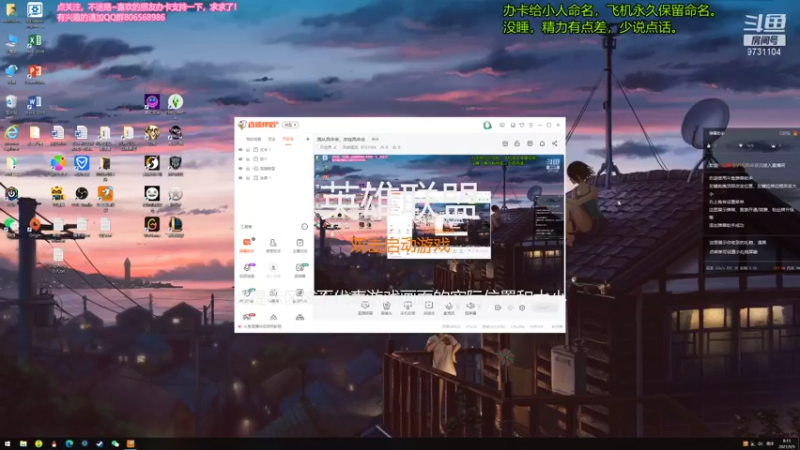
Task: Switch to the first scene tab
Action: tap(254, 139)
